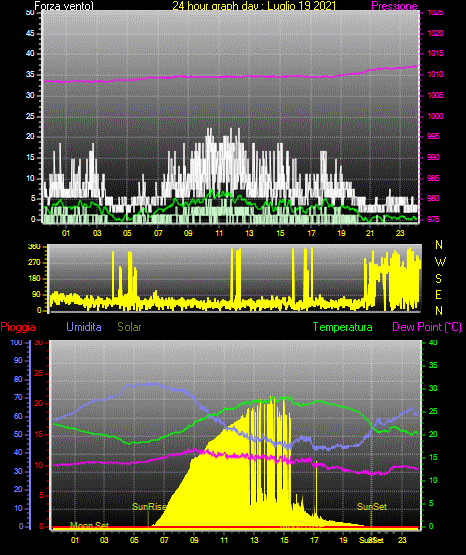Click the SunSet marker in lower graph

(372, 507)
